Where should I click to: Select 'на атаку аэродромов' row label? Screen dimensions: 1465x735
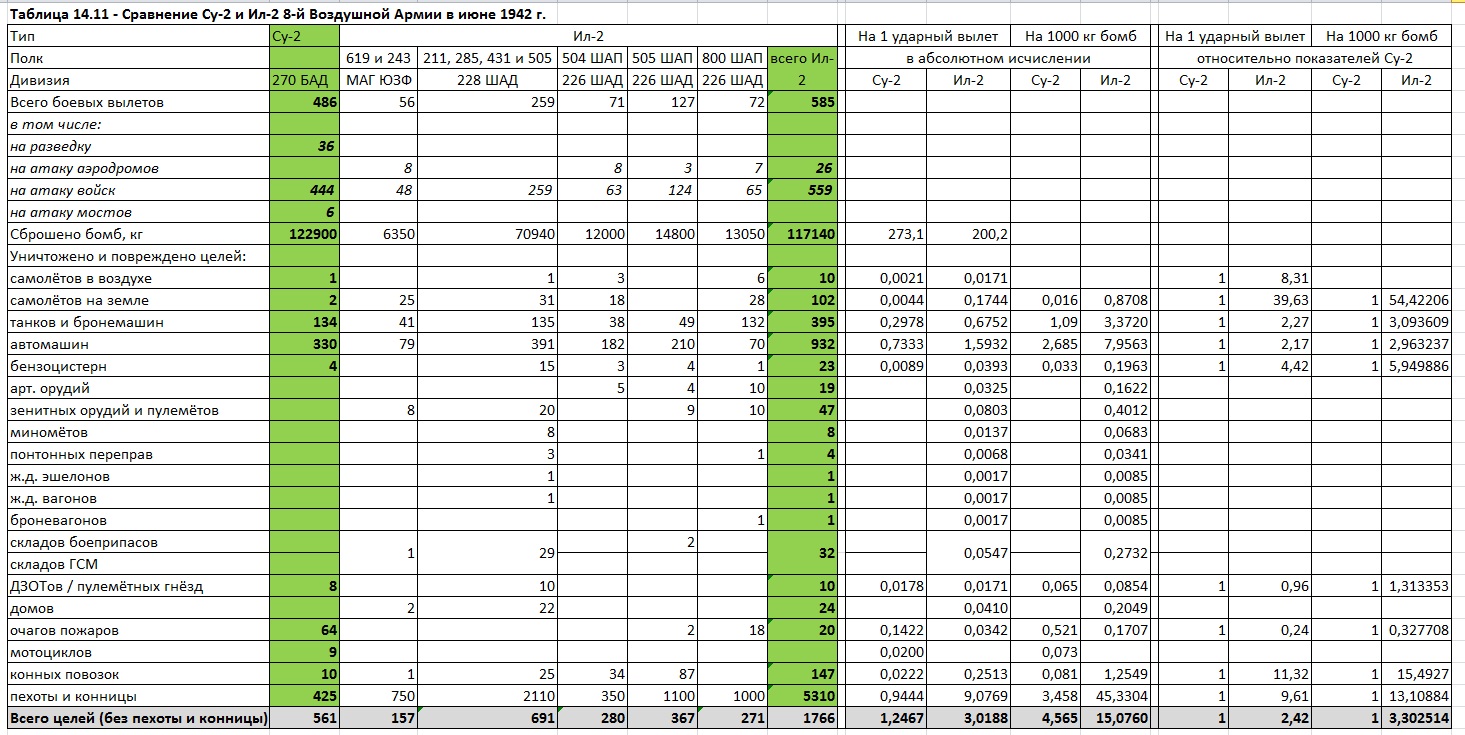tap(138, 168)
